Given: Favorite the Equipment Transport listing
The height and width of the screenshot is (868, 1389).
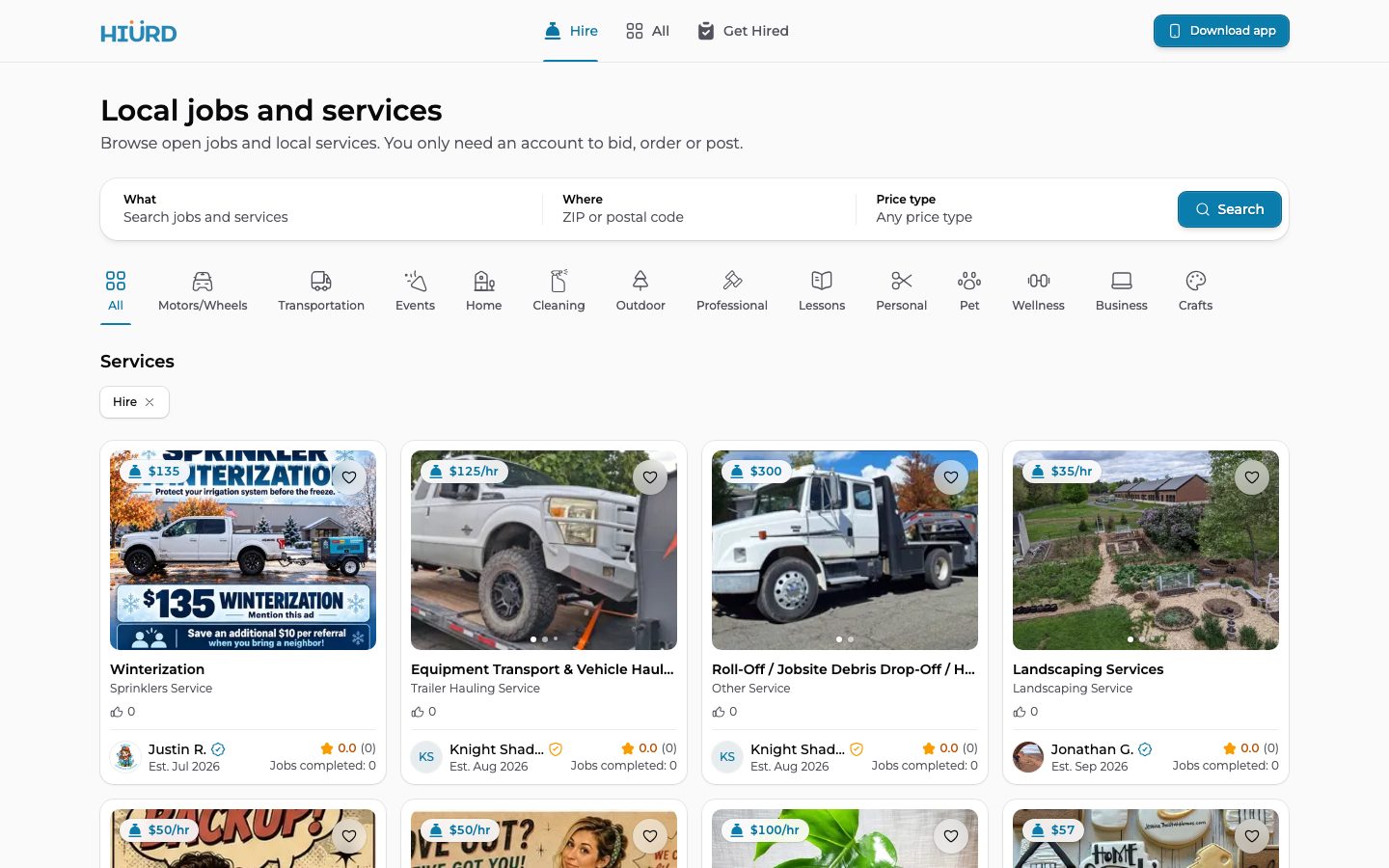Looking at the screenshot, I should coord(650,477).
